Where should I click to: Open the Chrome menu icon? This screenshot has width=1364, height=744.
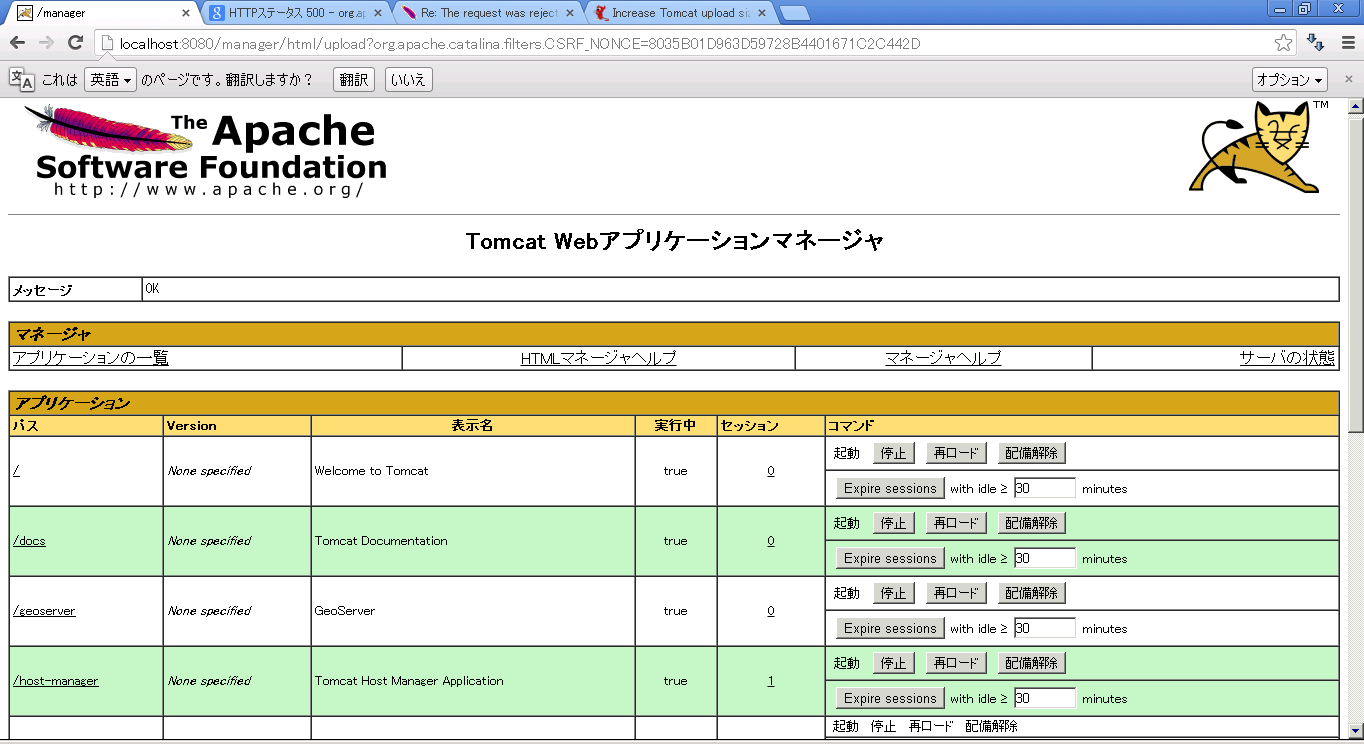(1345, 43)
